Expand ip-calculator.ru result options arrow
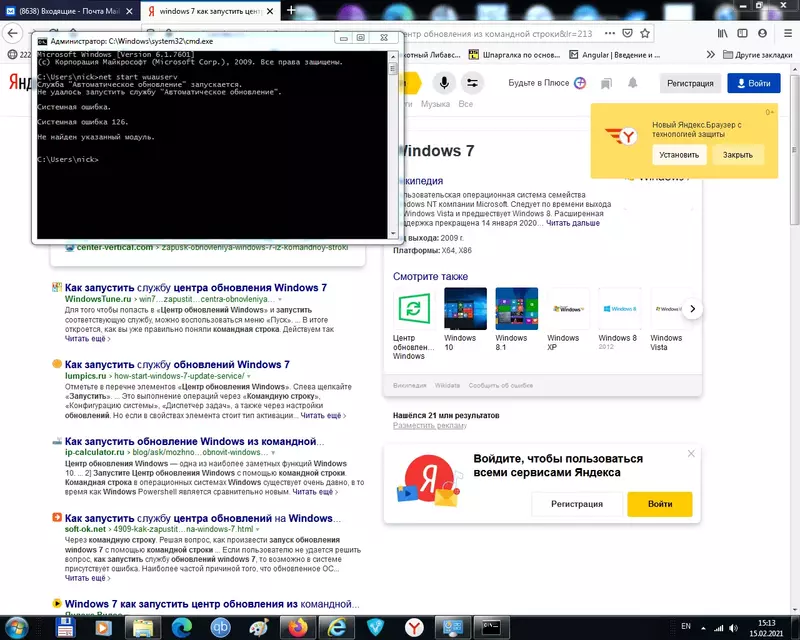 (273, 453)
